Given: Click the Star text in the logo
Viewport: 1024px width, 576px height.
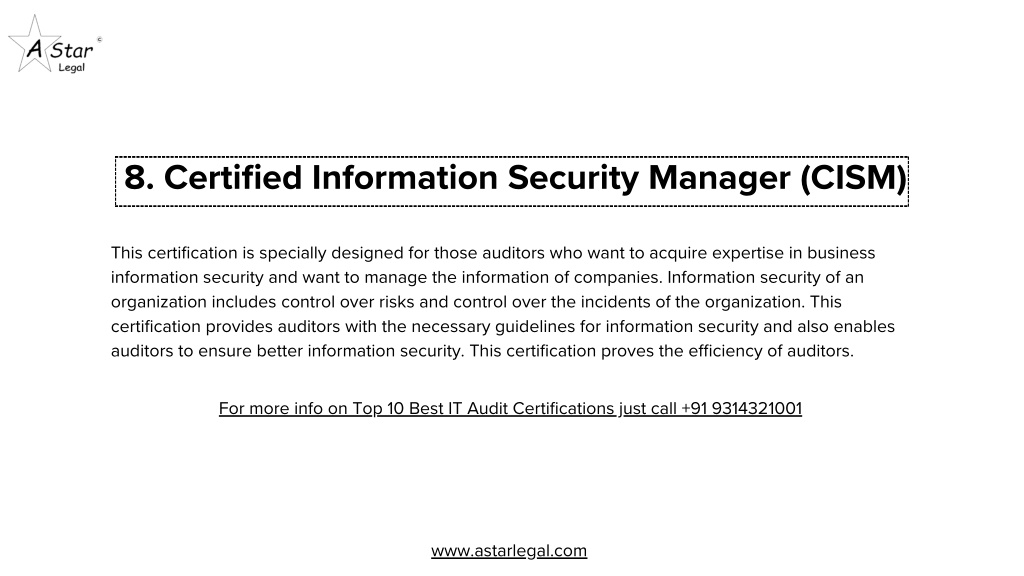Looking at the screenshot, I should (72, 50).
